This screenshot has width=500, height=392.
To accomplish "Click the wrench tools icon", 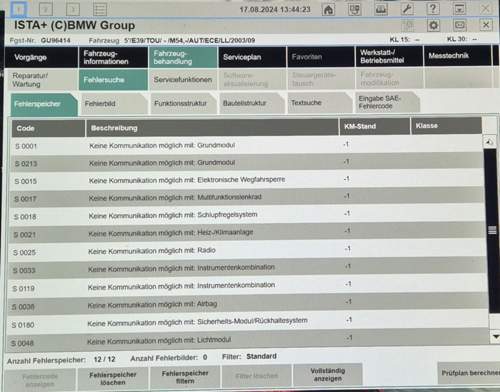I will [x=407, y=9].
